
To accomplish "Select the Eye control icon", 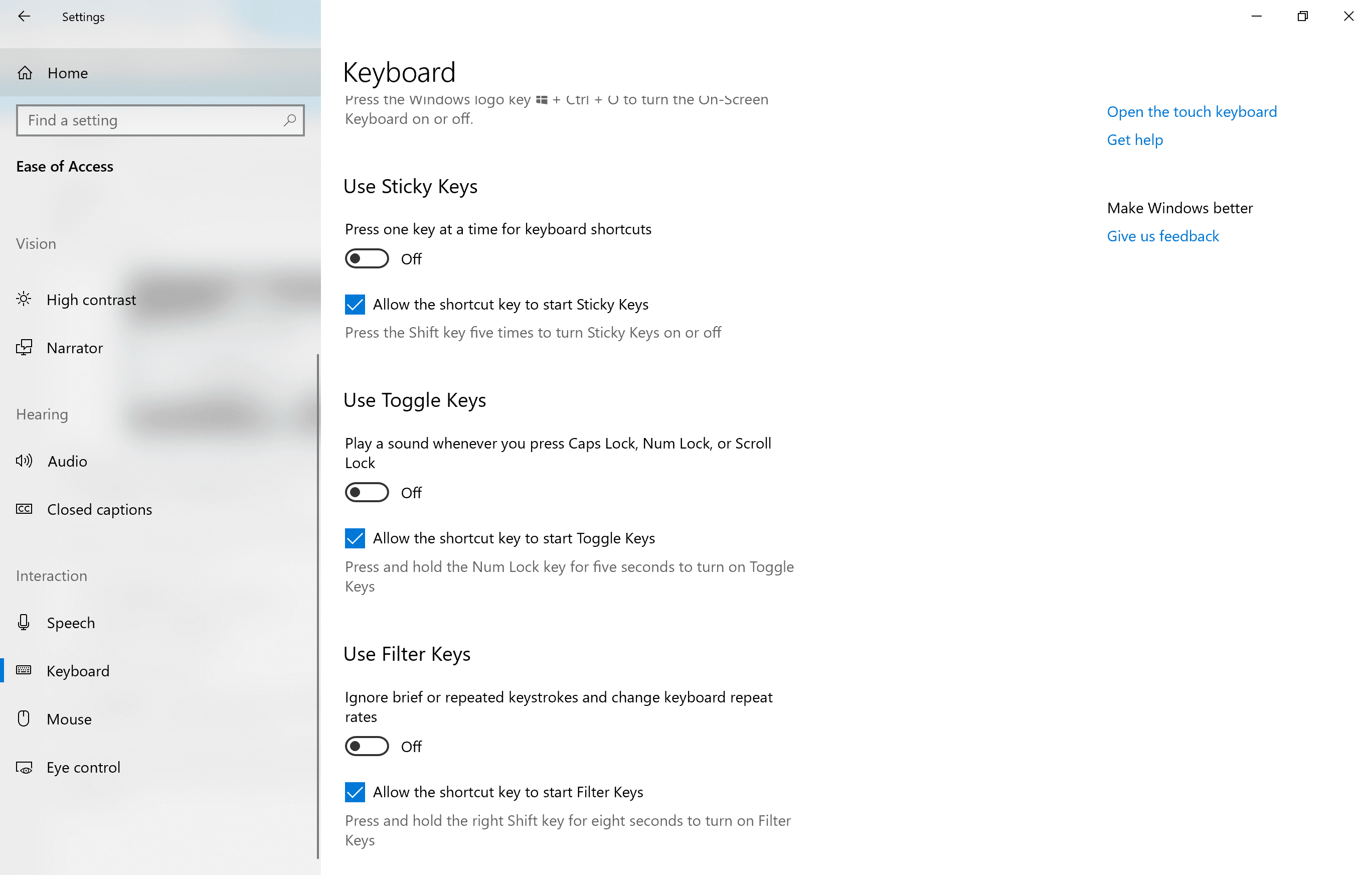I will (x=24, y=767).
